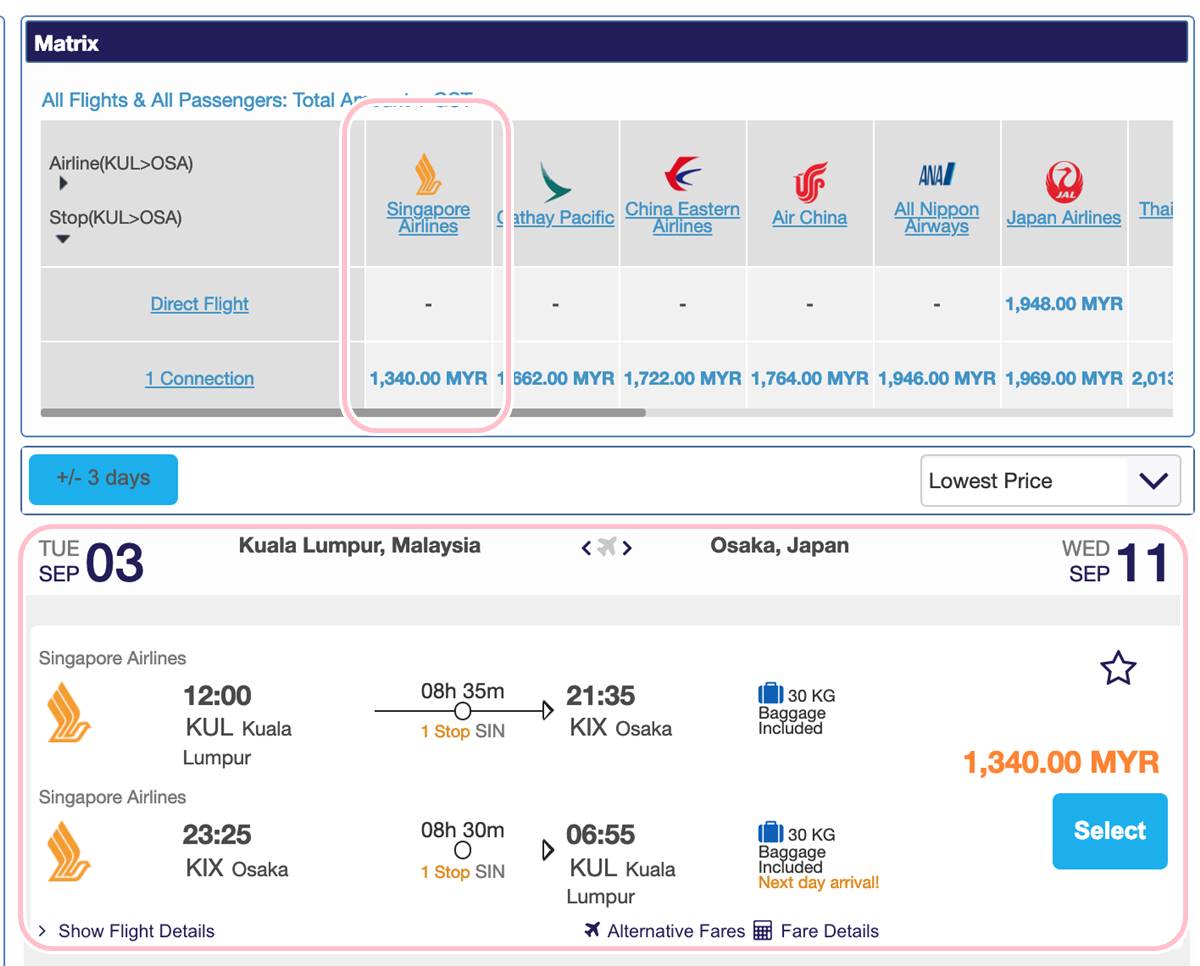Click the 1 Stop SIN label on outbound flight
The height and width of the screenshot is (966, 1200).
[463, 732]
